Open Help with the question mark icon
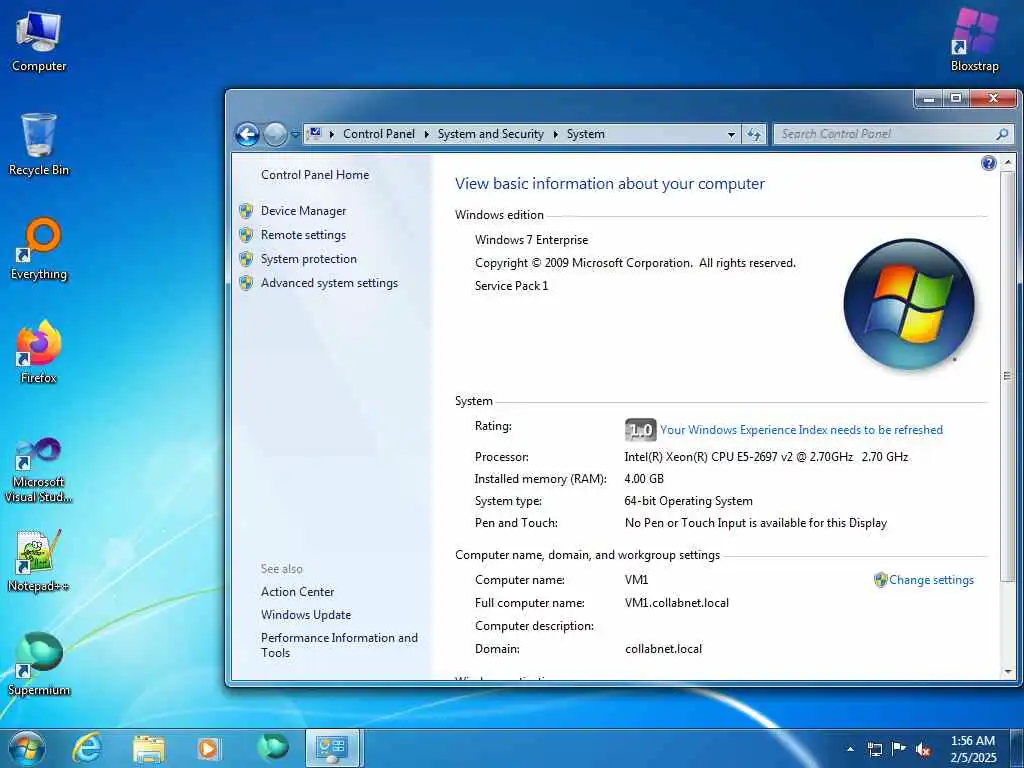Screen dimensions: 1024x768 (988, 163)
